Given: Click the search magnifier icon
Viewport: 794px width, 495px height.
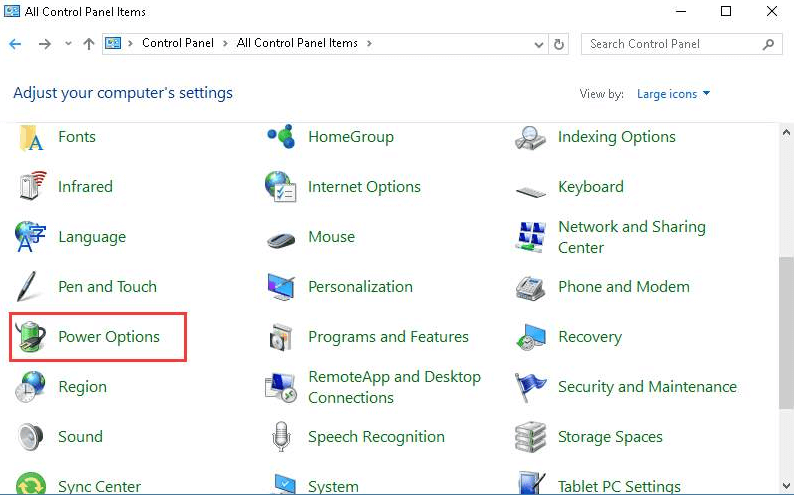Looking at the screenshot, I should point(768,44).
